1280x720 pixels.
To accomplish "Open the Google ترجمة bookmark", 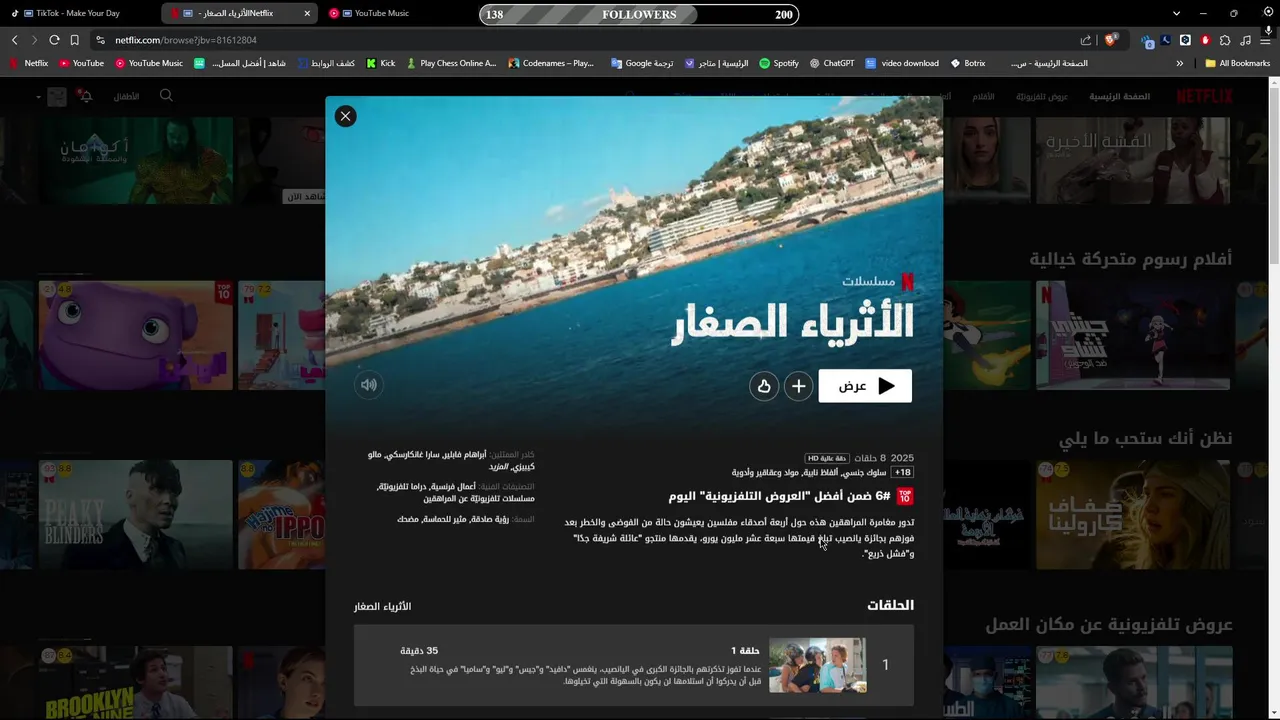I will pos(642,63).
